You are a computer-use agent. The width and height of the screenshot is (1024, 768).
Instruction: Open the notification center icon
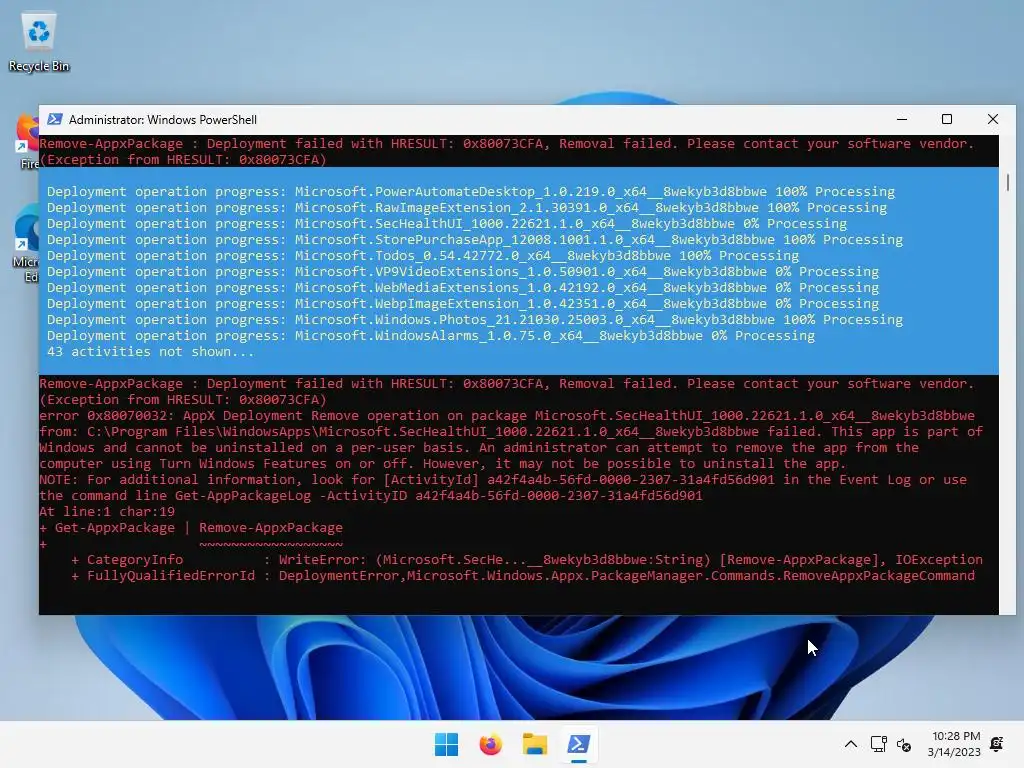997,744
